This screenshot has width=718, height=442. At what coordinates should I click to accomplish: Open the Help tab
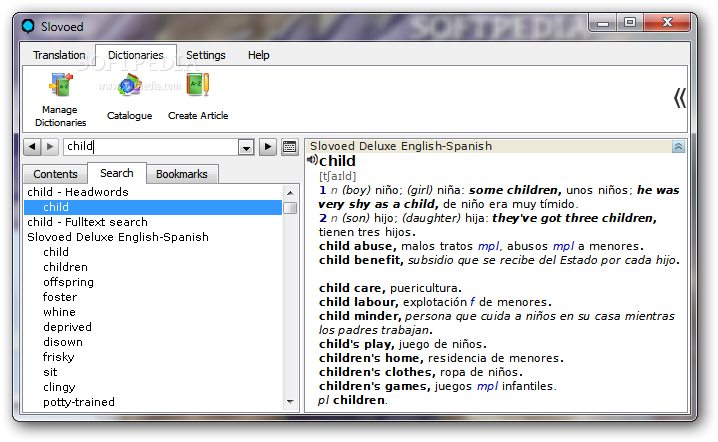[x=259, y=55]
